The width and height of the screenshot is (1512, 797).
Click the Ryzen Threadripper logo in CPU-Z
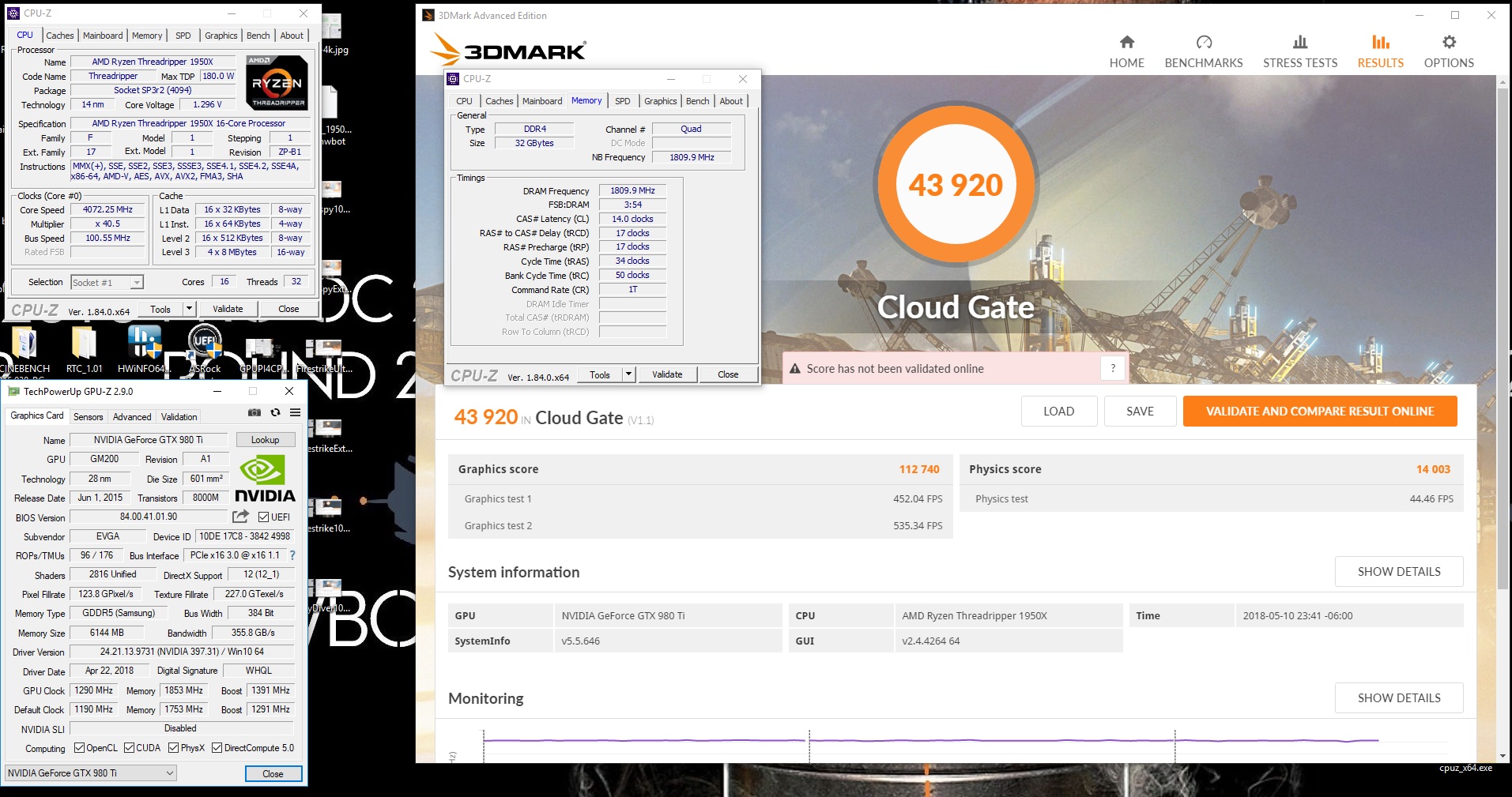click(277, 82)
